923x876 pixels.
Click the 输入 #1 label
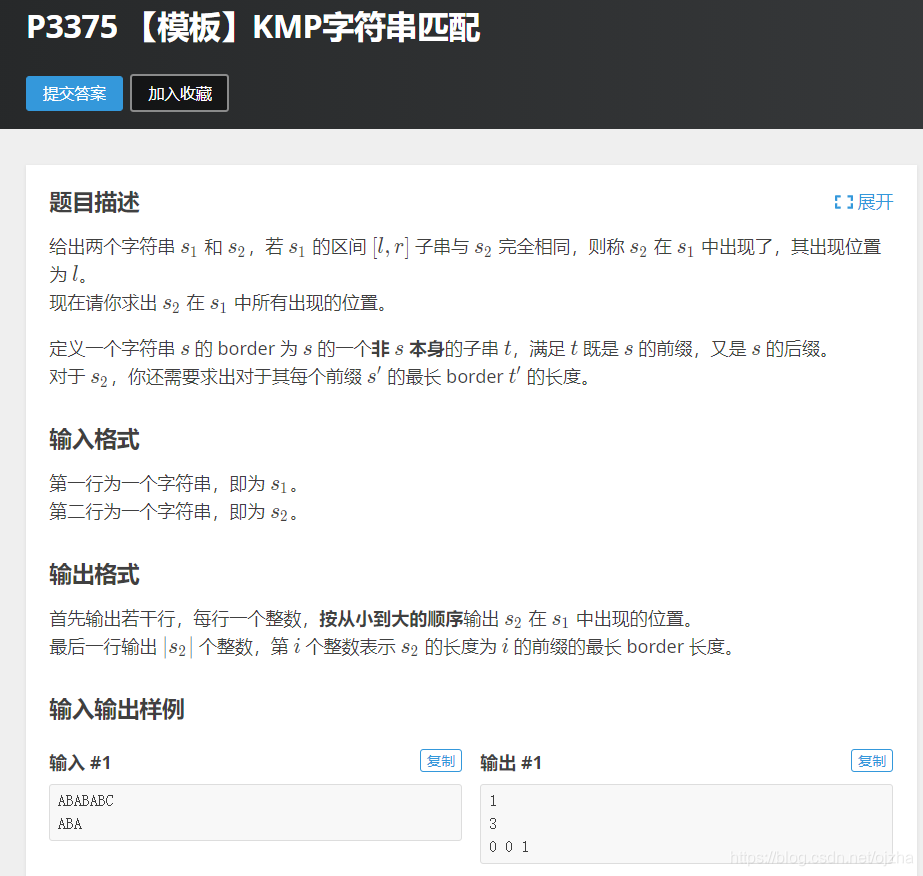point(79,762)
